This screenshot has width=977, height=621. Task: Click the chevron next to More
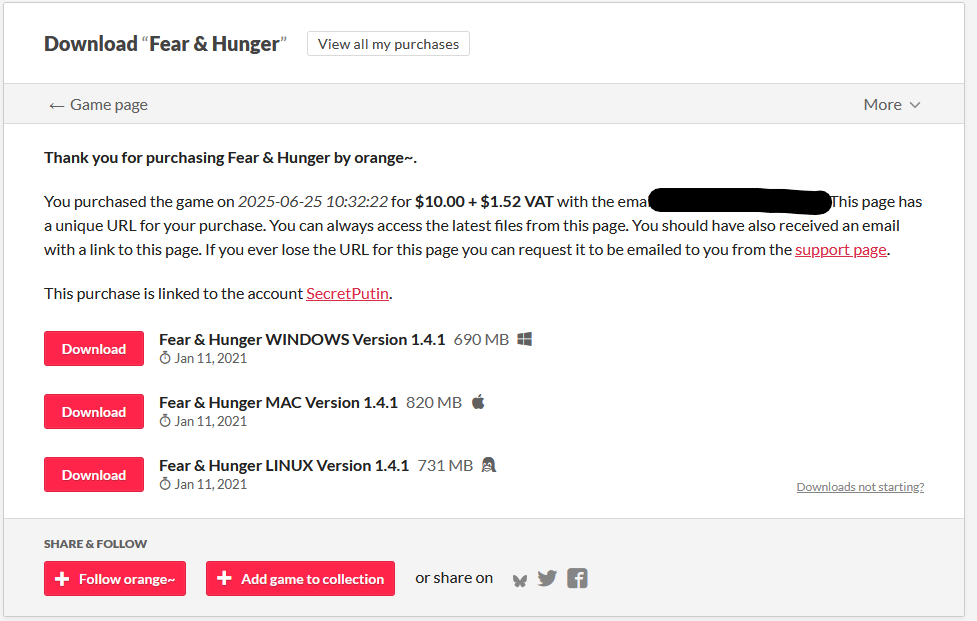pos(915,105)
